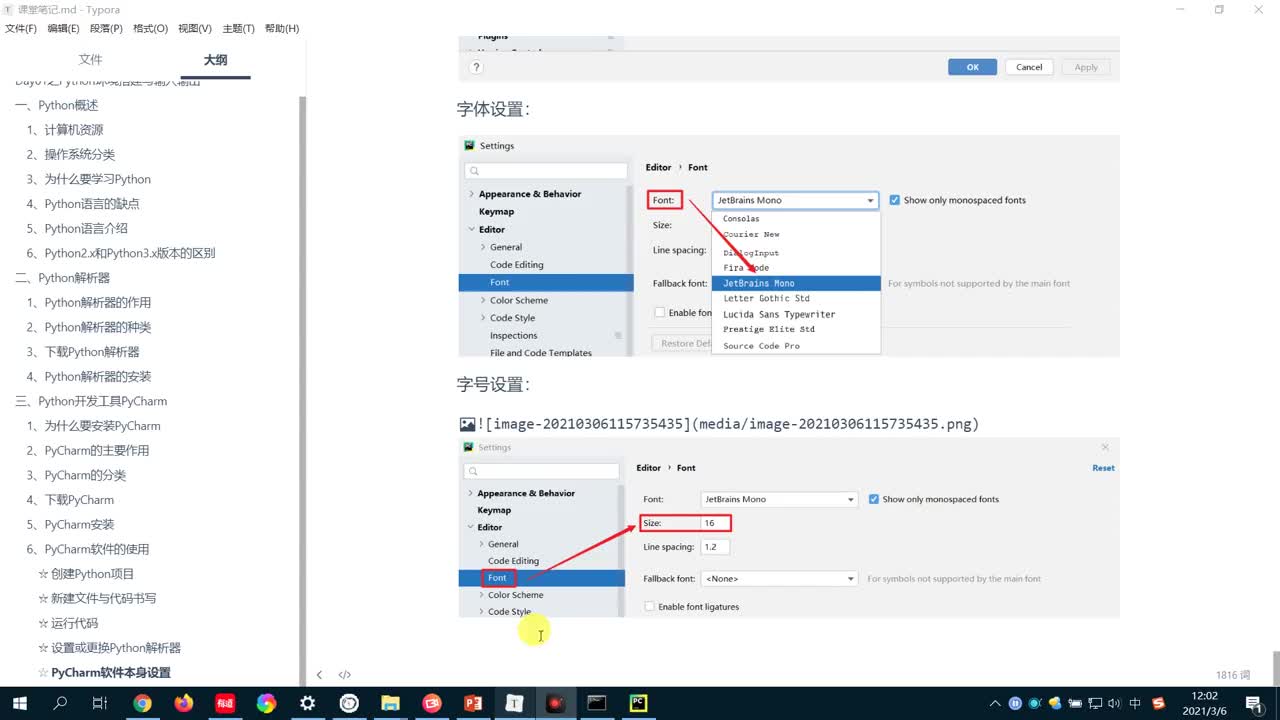Launch Google Chrome from the taskbar
This screenshot has height=720, width=1280.
142,703
